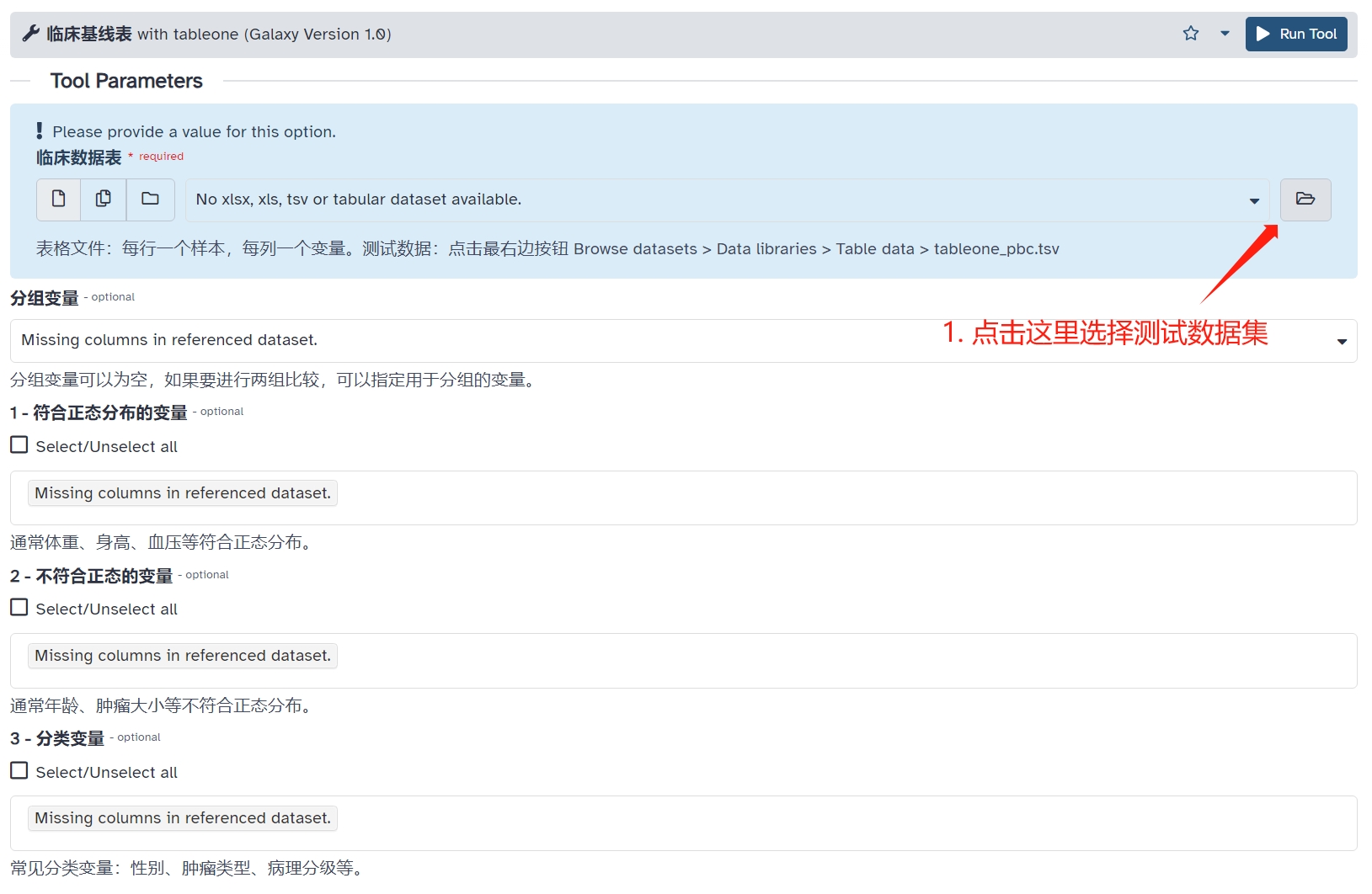1372x894 pixels.
Task: Click inside the 符合正态分布的变量 selection box
Action: pos(683,498)
